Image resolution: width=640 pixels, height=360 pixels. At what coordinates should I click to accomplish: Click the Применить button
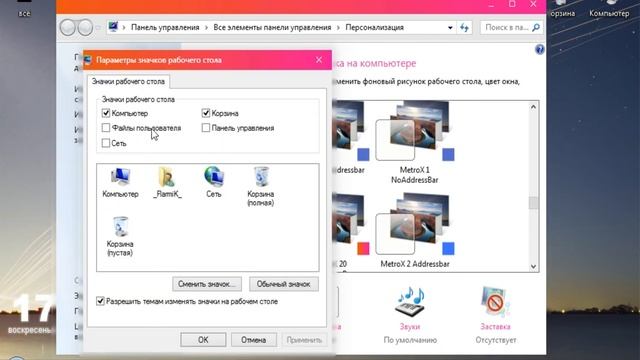[304, 340]
